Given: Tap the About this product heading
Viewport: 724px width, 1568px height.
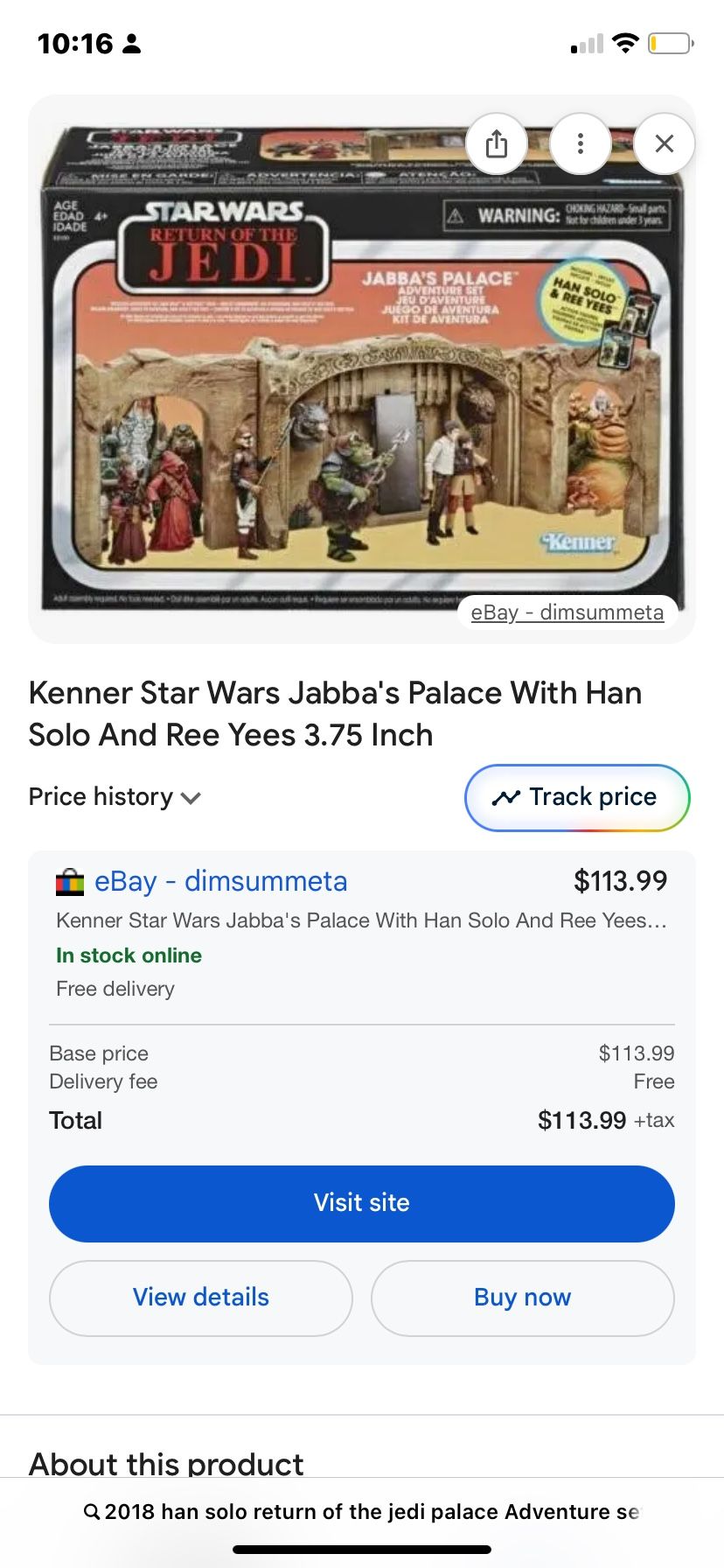Looking at the screenshot, I should tap(166, 1463).
